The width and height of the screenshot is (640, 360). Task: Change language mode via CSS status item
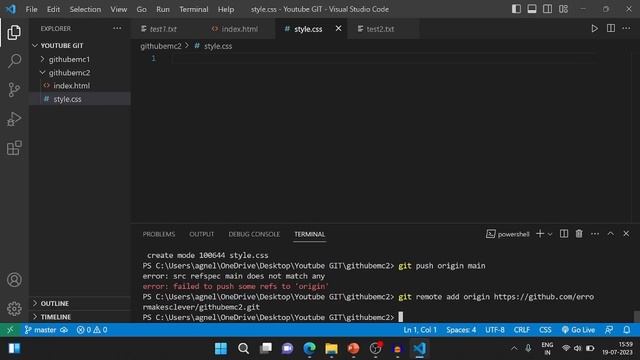[x=545, y=330]
